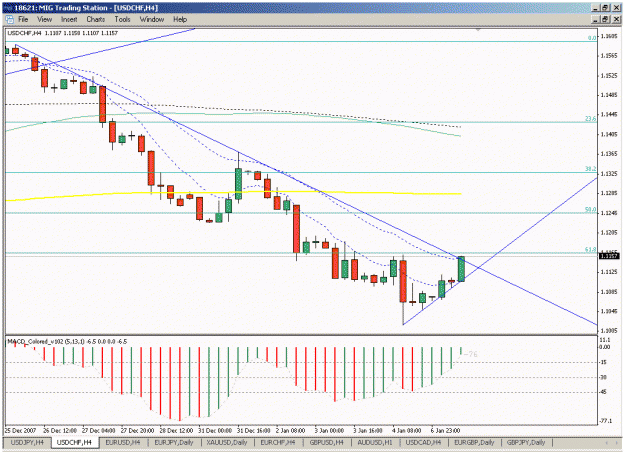Click the USDCHF,H4 chart header text
Screen dimensions: 625x452
[x=63, y=33]
